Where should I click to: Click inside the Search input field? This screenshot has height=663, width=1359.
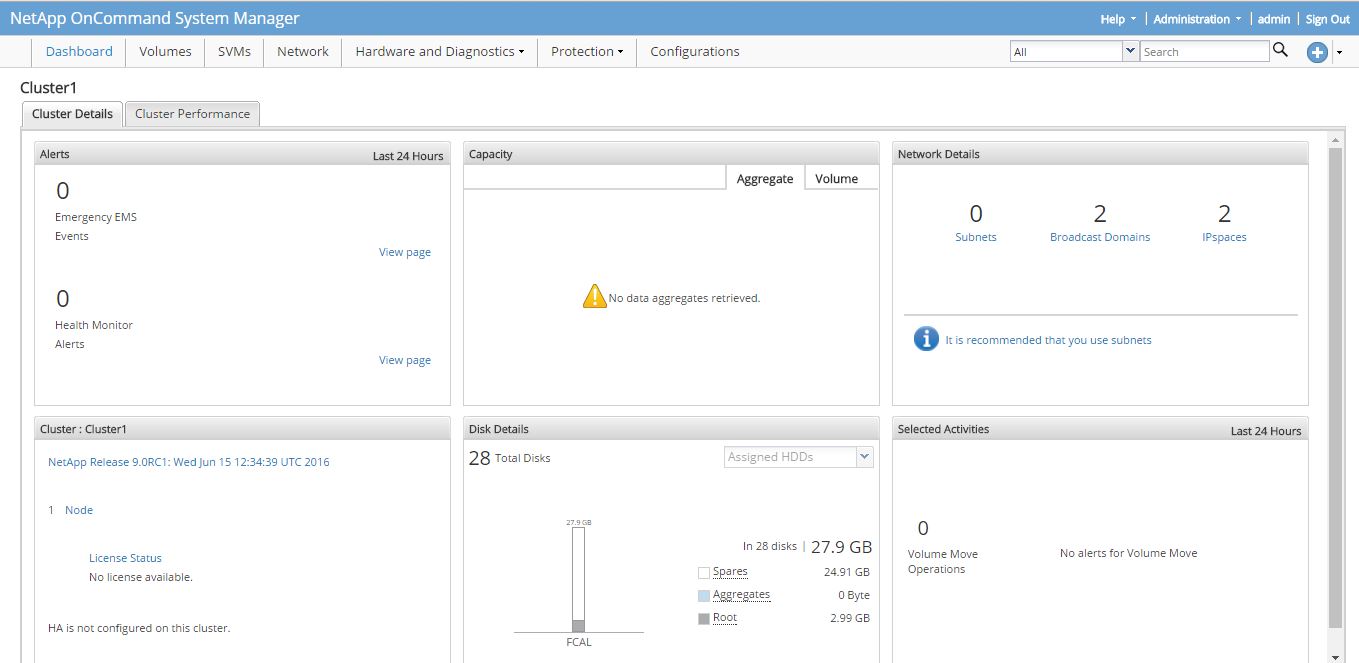pyautogui.click(x=1204, y=50)
